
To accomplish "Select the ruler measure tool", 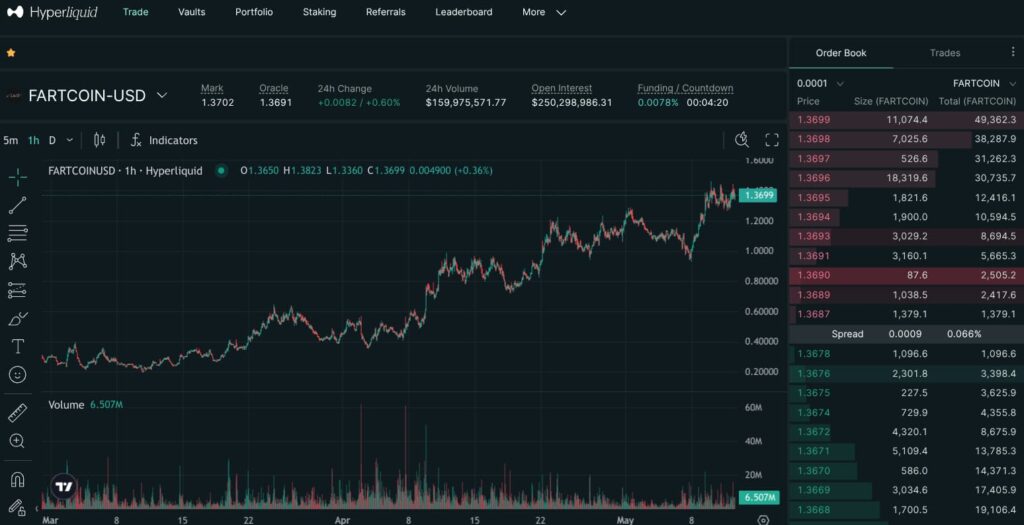I will click(18, 412).
